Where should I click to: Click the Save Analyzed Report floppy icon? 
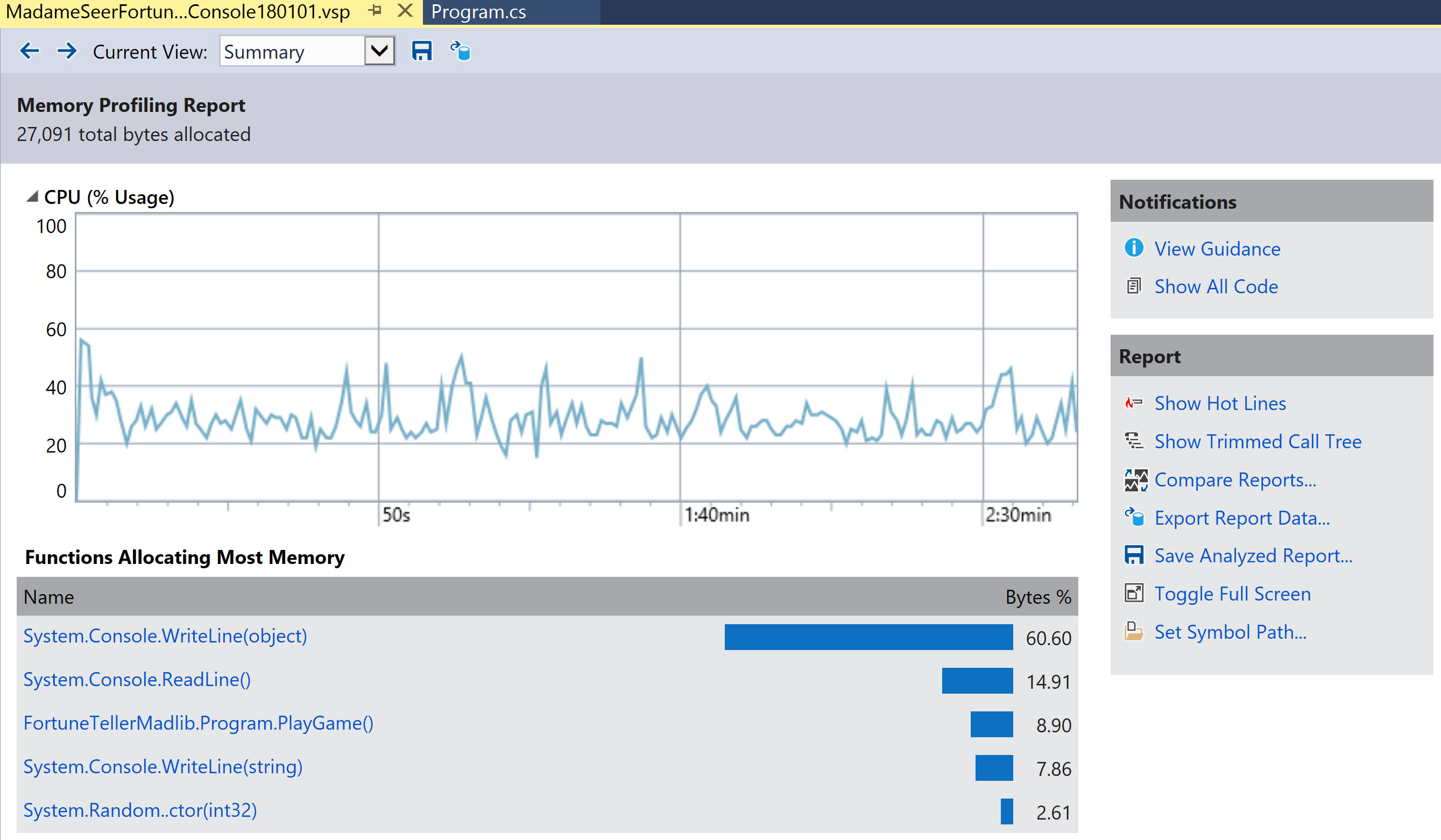(x=1134, y=555)
